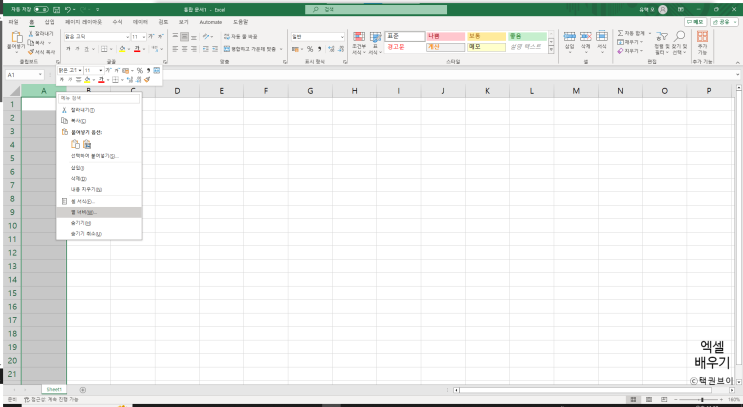
Task: Click the 공유 (Share) button
Action: pos(724,22)
